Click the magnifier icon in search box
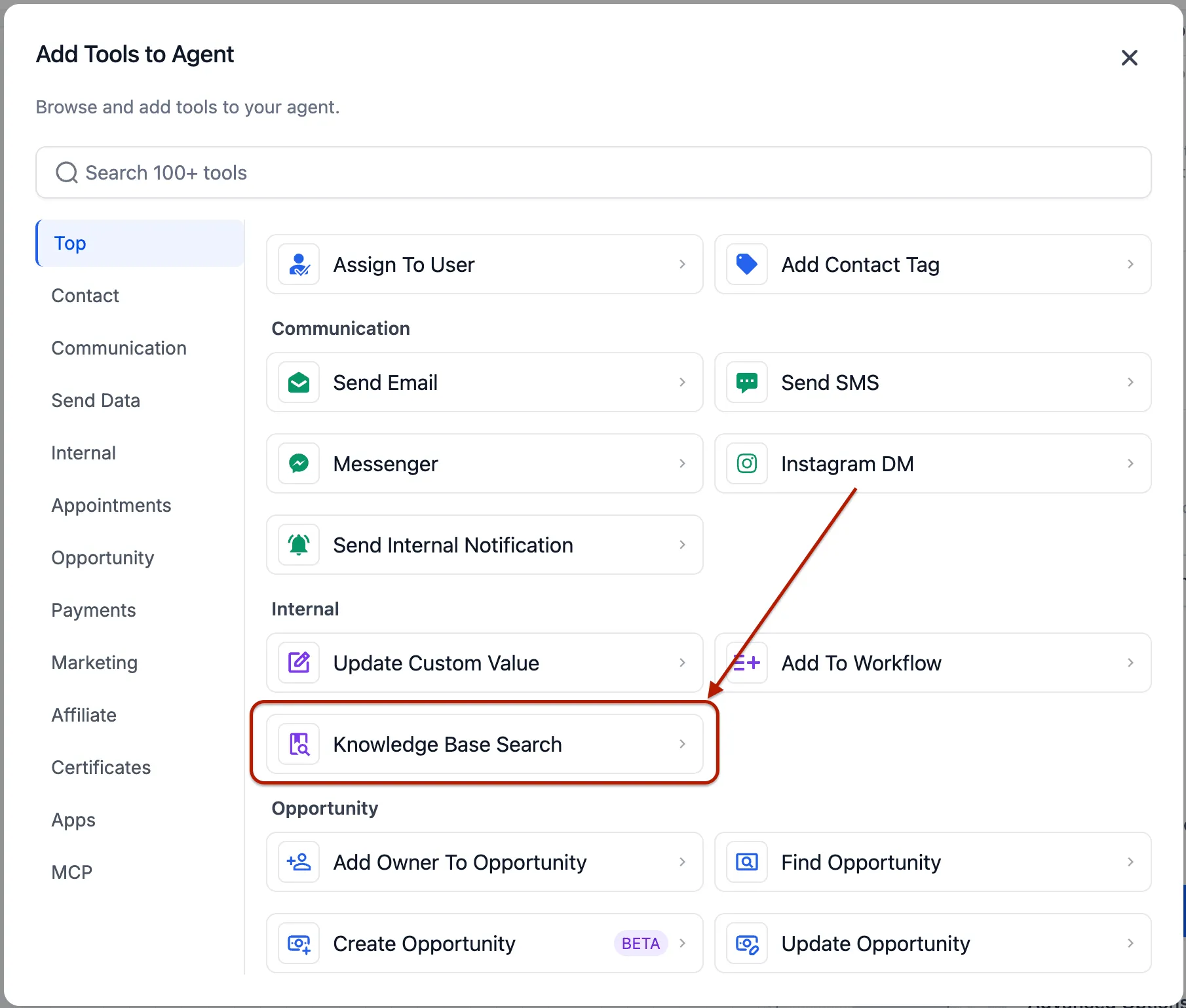Viewport: 1186px width, 1008px height. (66, 173)
